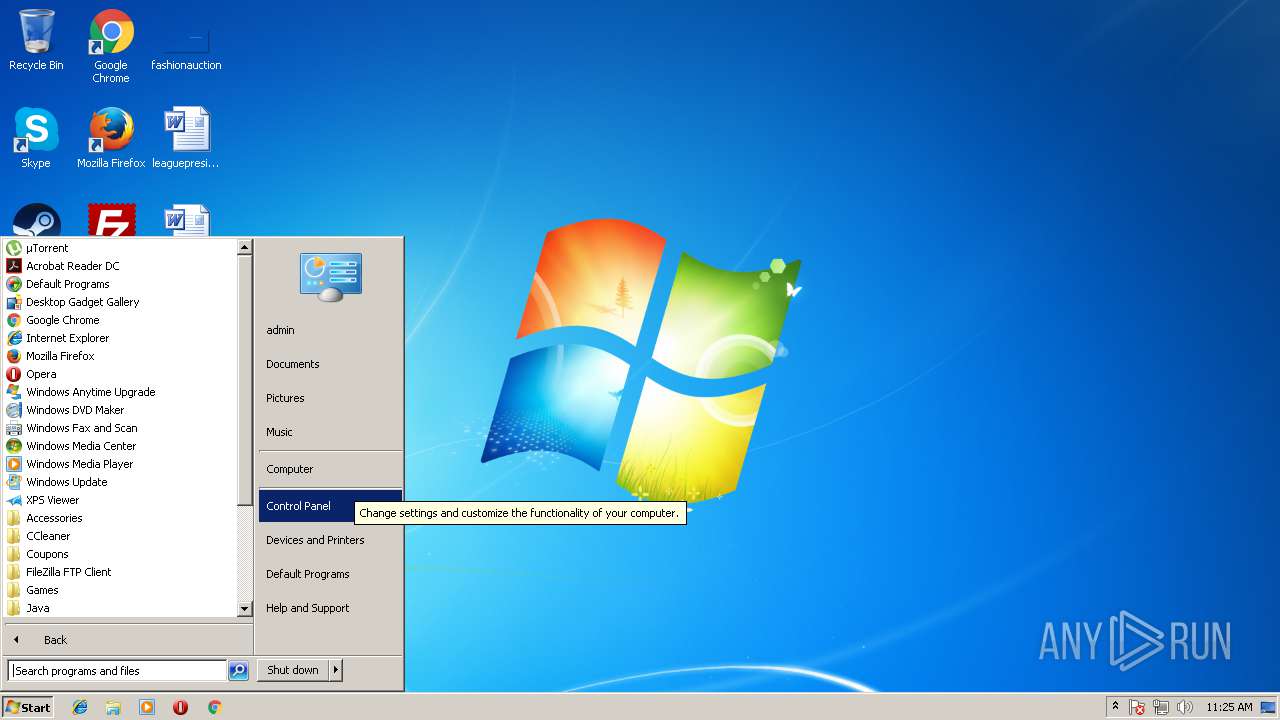1280x720 pixels.
Task: Click the search magnifier button
Action: tap(238, 671)
